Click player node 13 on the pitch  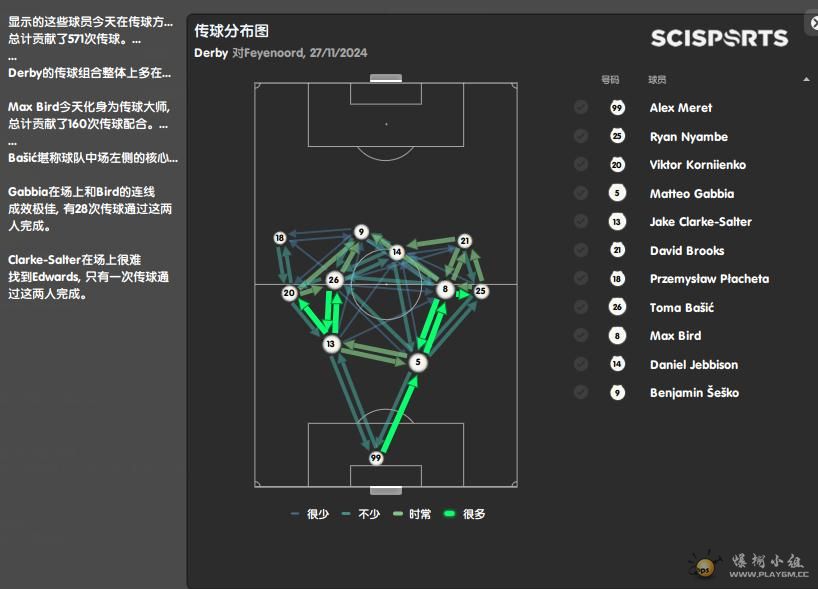coord(331,344)
